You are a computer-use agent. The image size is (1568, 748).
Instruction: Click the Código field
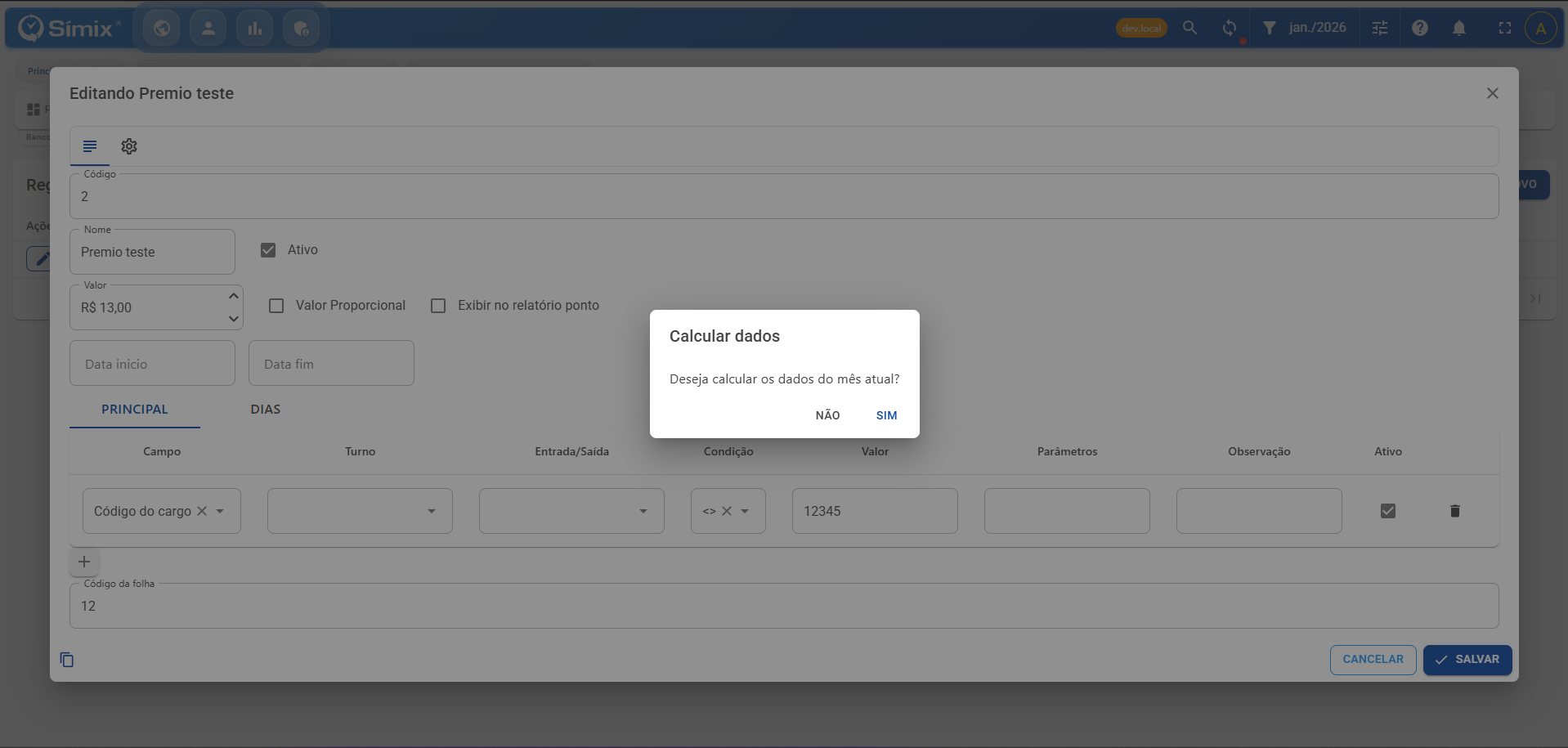coord(784,196)
